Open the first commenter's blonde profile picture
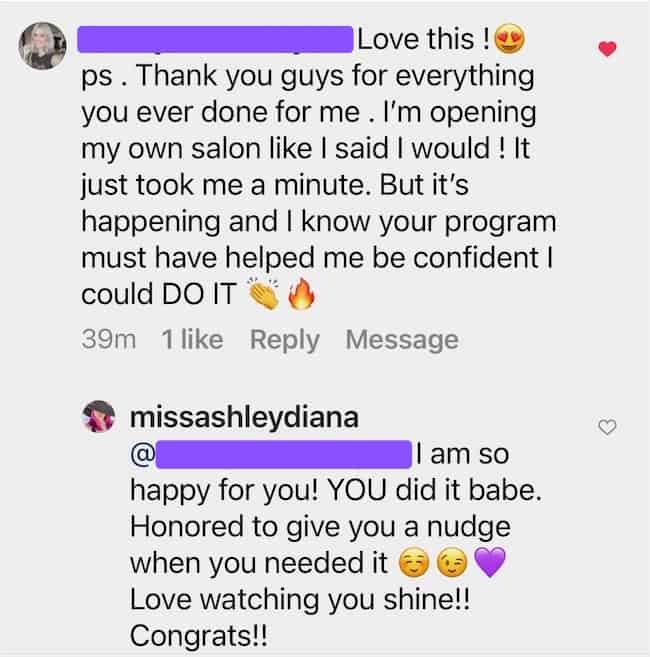This screenshot has width=650, height=657. point(42,46)
